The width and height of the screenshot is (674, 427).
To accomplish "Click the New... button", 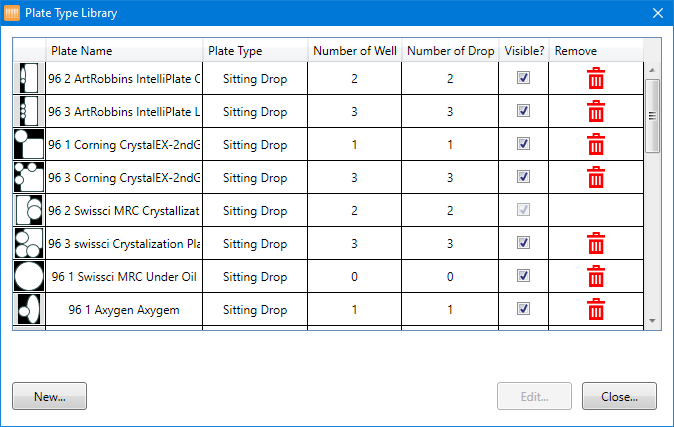I will pyautogui.click(x=50, y=396).
